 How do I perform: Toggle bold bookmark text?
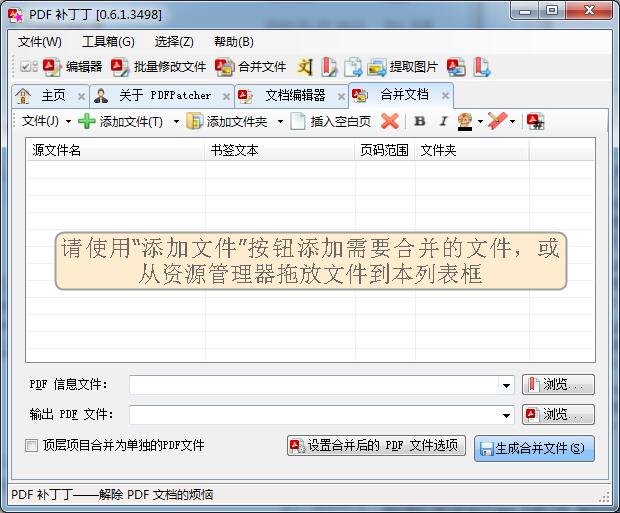tap(420, 121)
